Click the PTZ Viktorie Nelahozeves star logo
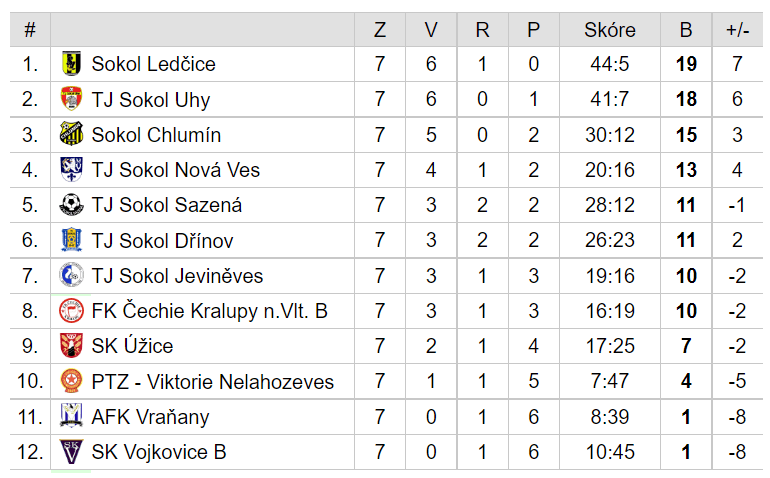This screenshot has height=478, width=770. click(71, 381)
